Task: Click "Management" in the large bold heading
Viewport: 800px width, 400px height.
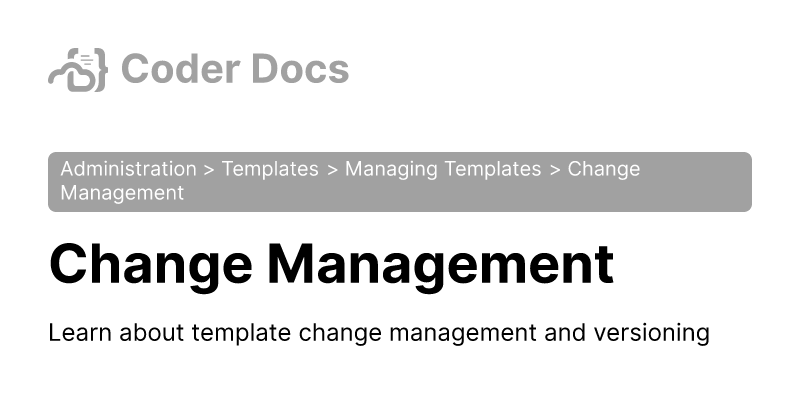Action: coord(440,264)
